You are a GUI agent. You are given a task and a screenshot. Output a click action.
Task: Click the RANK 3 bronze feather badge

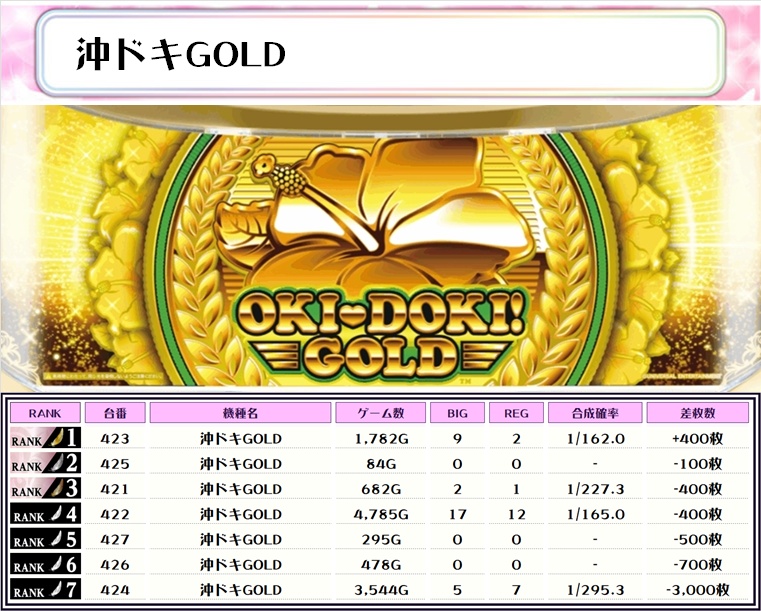point(45,489)
